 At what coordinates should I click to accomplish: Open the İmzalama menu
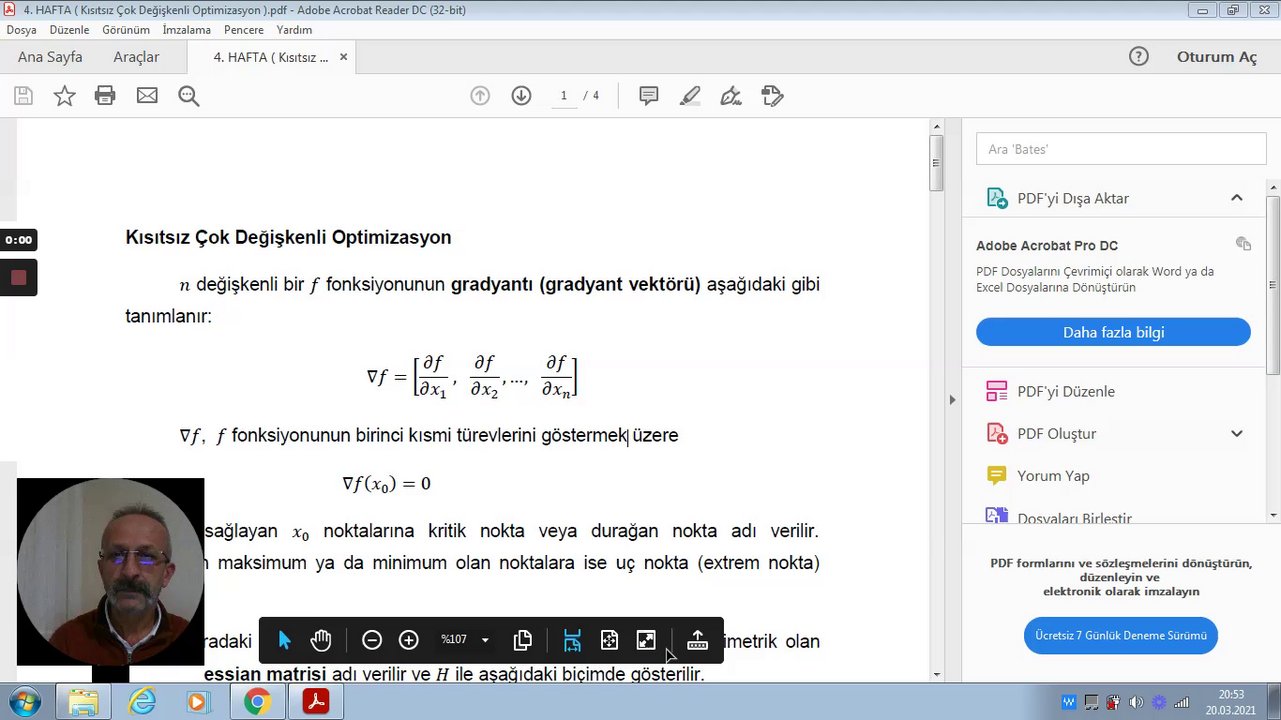tap(187, 30)
